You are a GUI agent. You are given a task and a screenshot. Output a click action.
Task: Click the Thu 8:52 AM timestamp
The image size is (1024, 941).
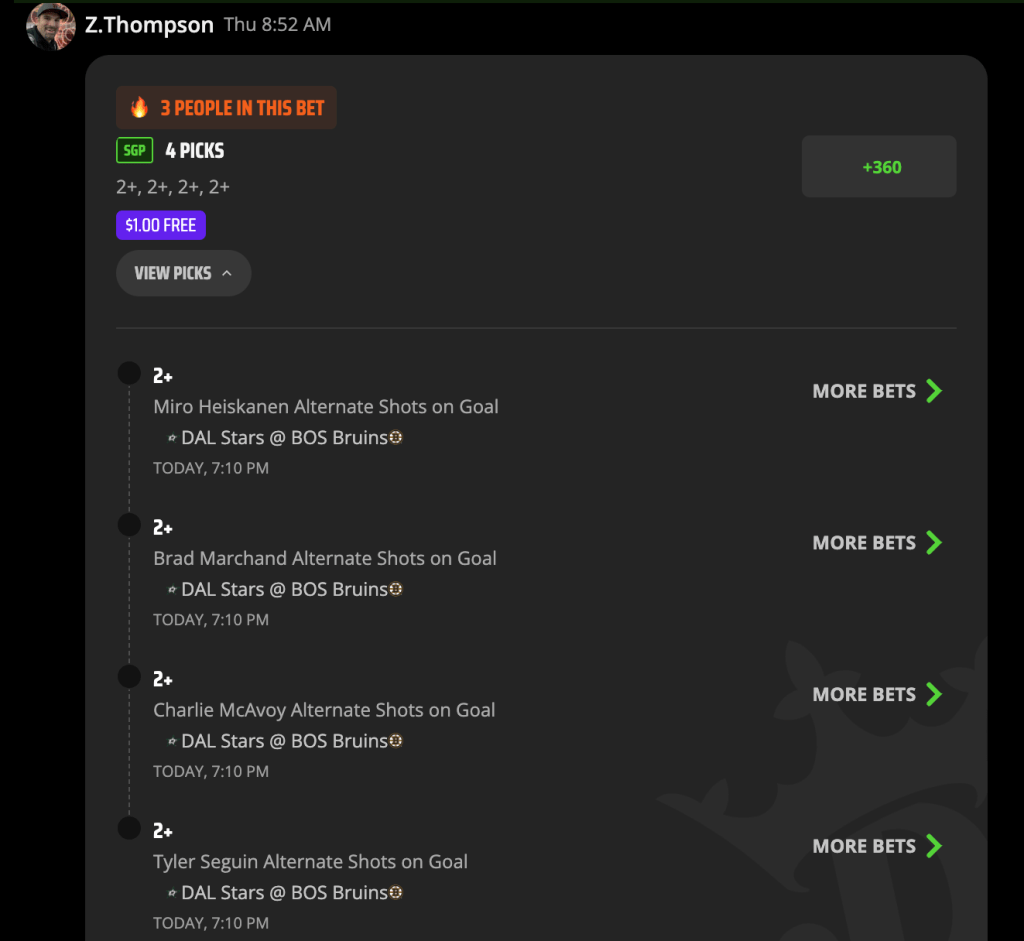[278, 25]
